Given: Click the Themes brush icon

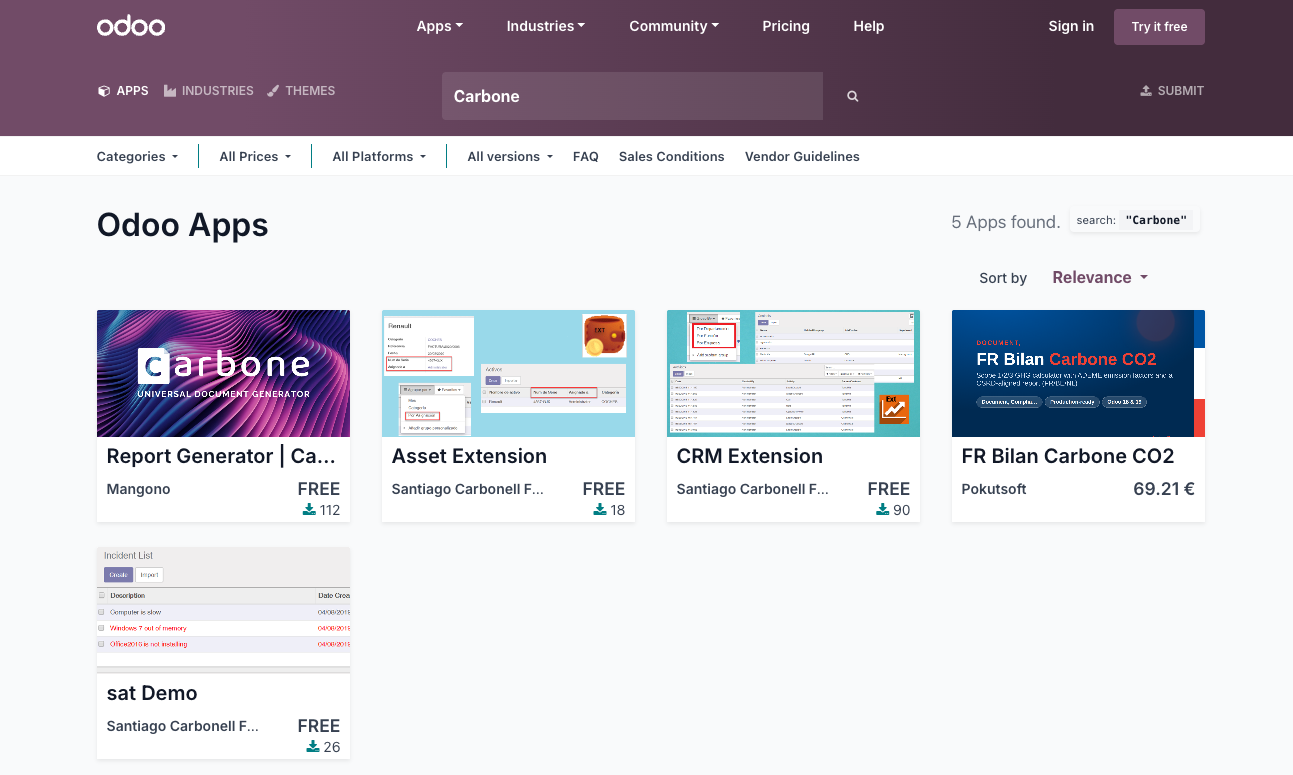Looking at the screenshot, I should pos(273,91).
